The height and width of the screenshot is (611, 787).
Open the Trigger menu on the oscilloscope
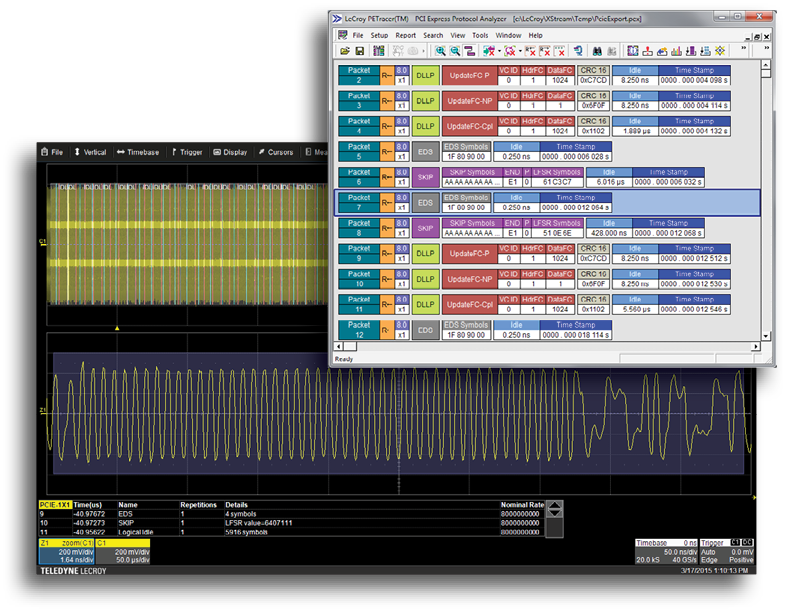click(187, 152)
